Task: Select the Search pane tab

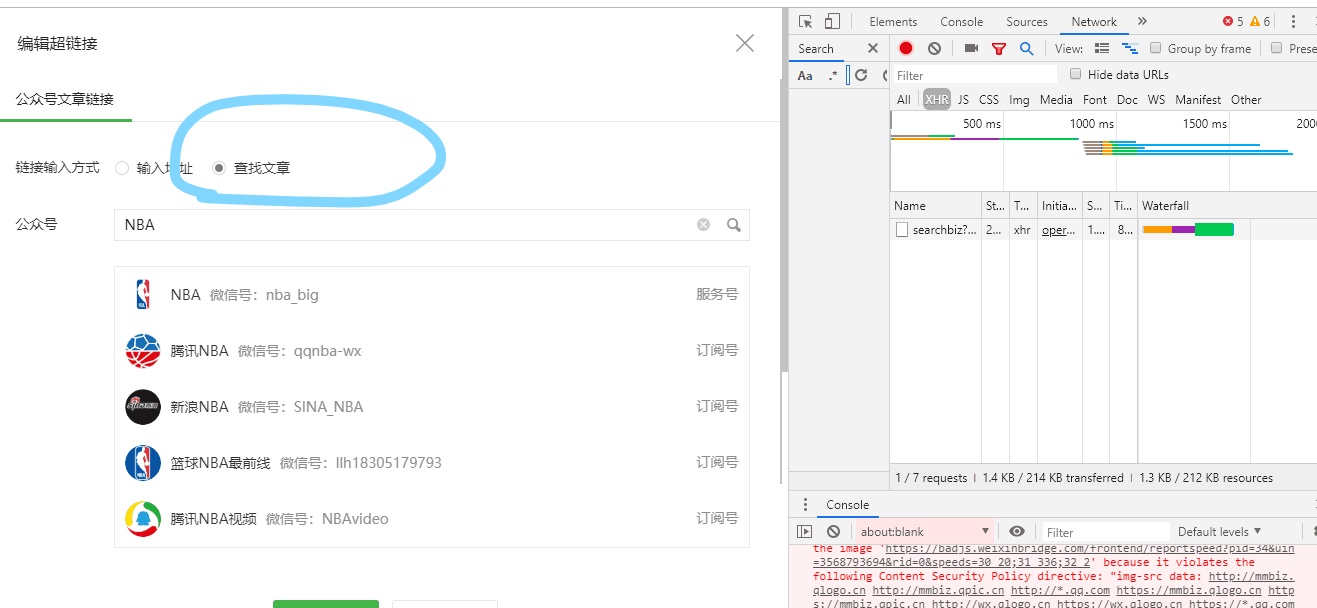Action: (816, 49)
